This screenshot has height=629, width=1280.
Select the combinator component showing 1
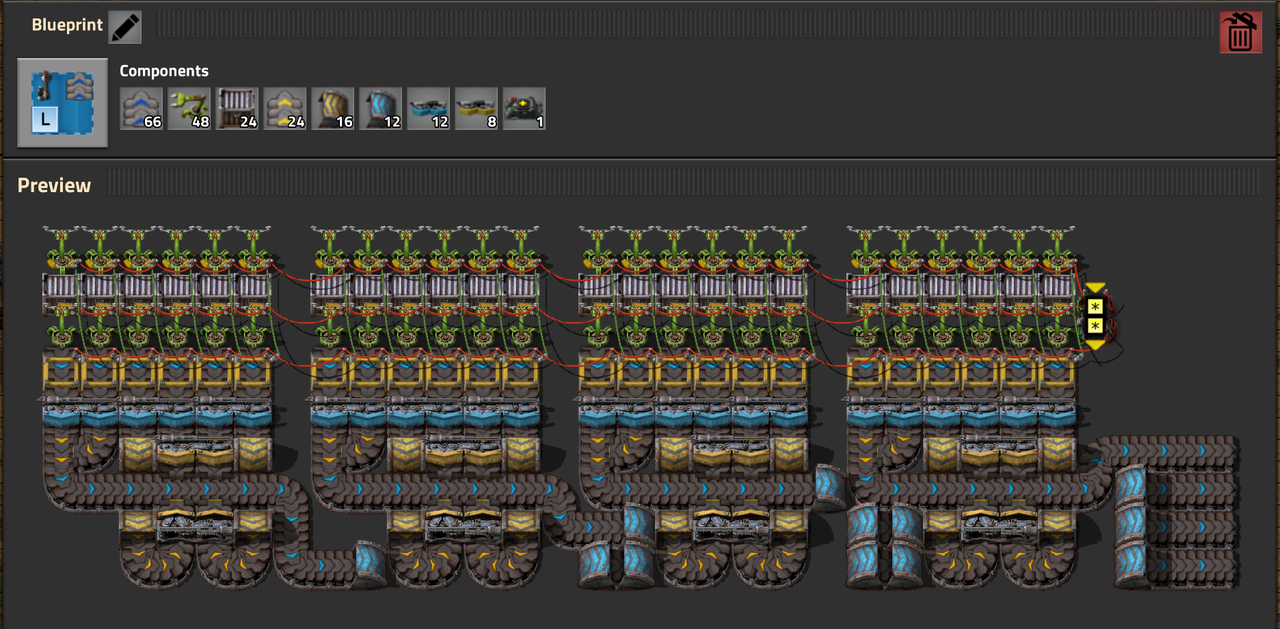(525, 108)
